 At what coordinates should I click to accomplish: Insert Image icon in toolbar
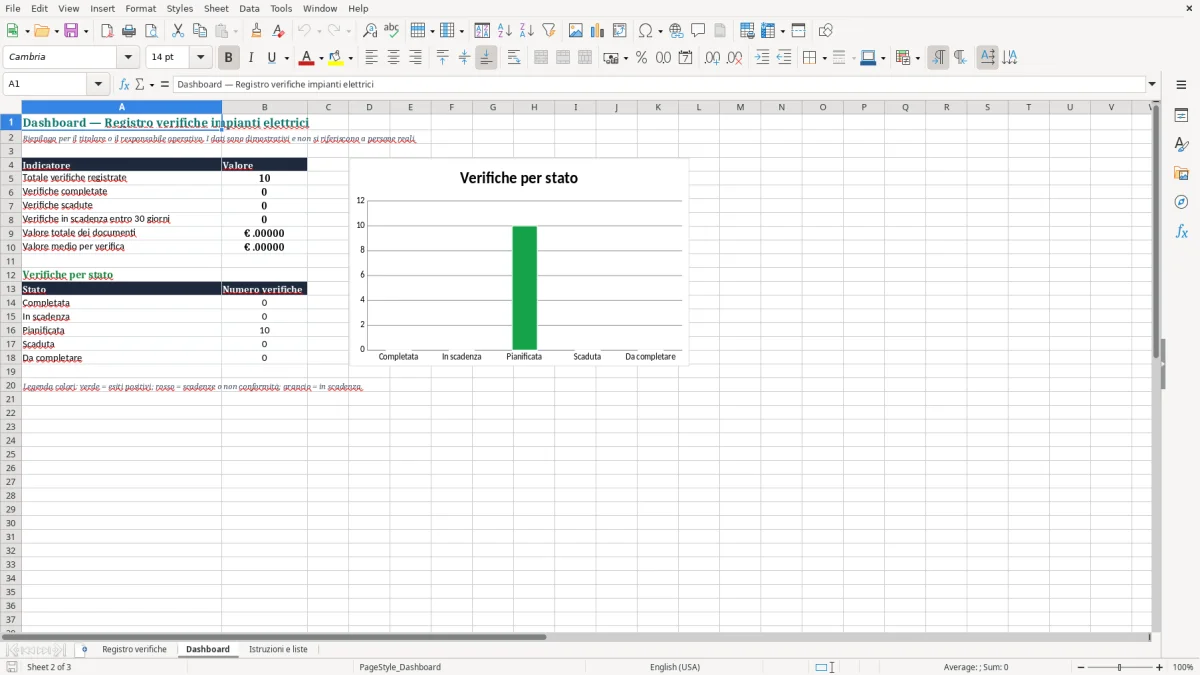click(576, 31)
